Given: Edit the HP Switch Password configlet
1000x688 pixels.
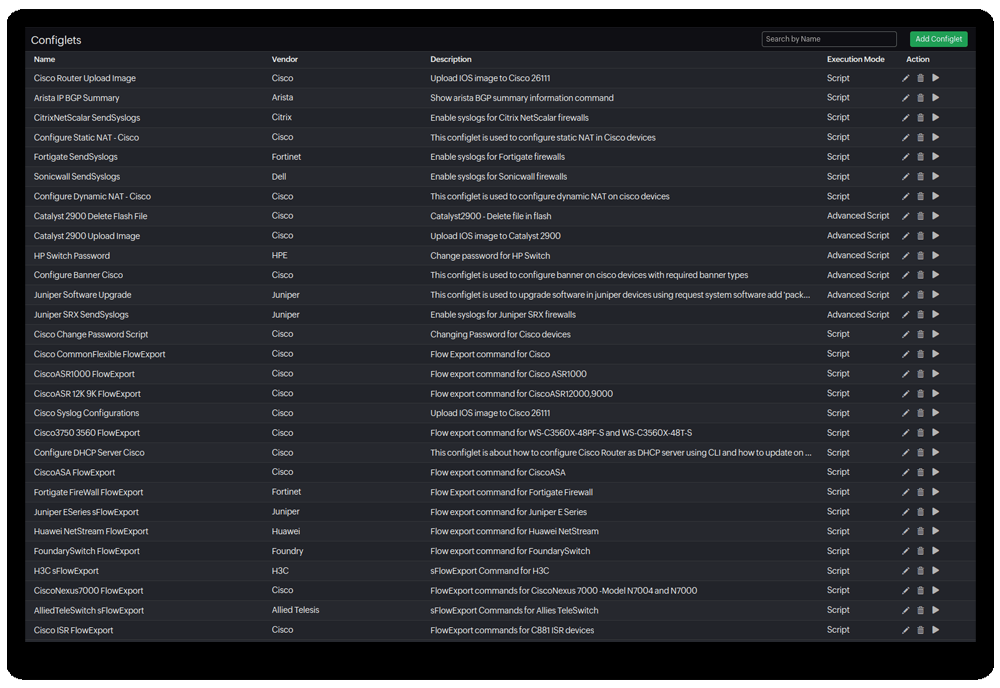Looking at the screenshot, I should point(906,256).
